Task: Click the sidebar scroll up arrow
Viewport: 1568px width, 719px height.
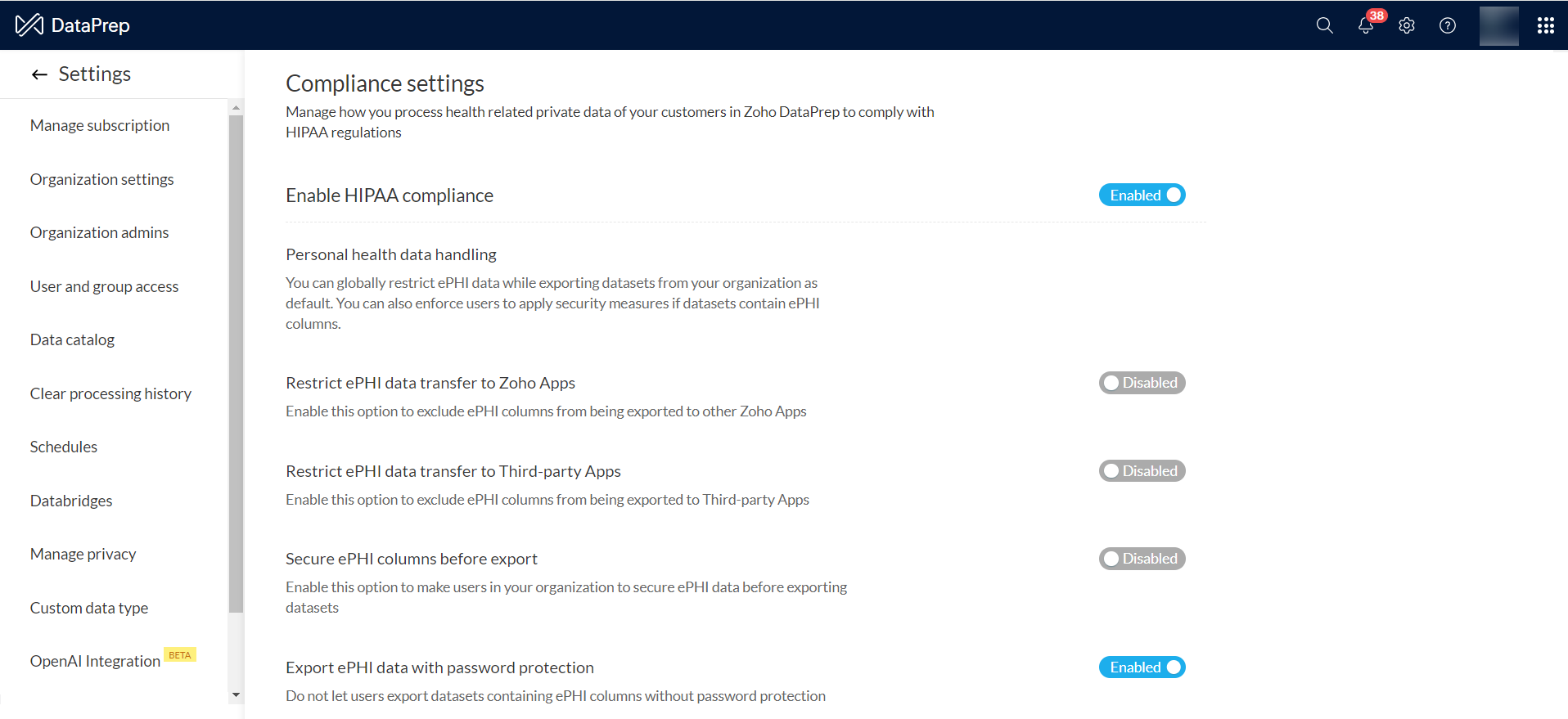Action: [x=236, y=108]
